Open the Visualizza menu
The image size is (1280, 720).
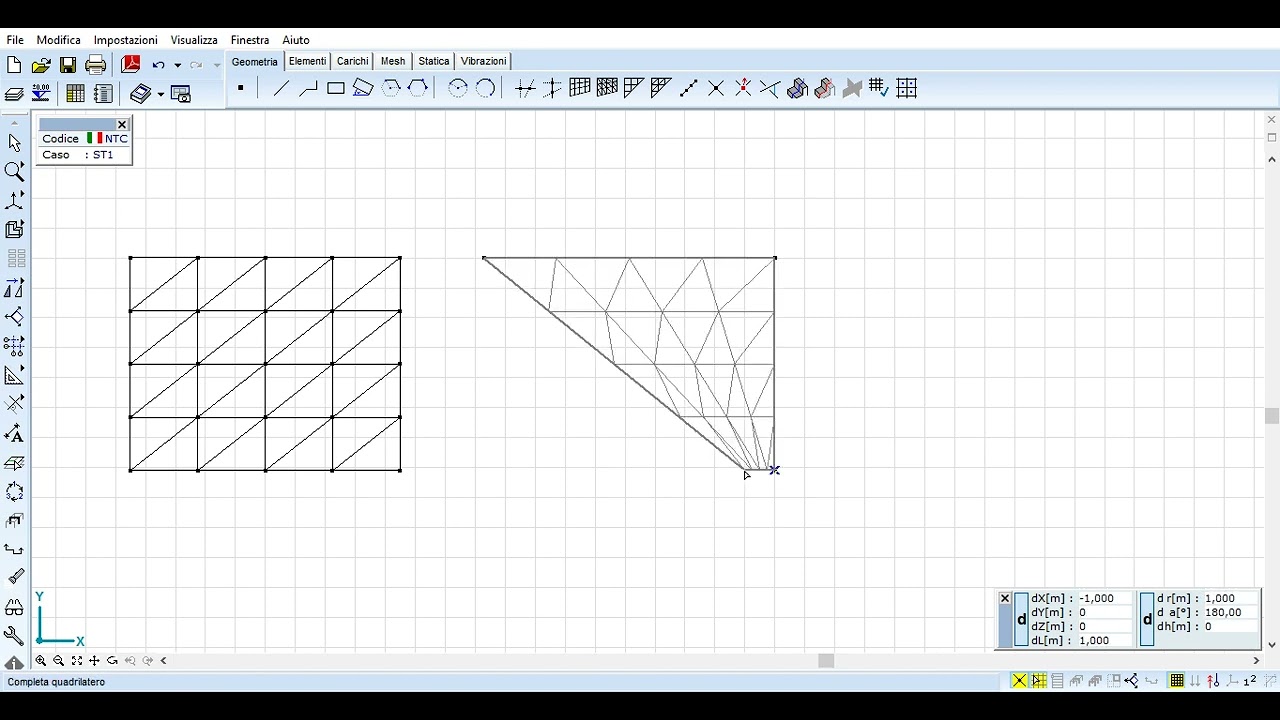click(194, 40)
